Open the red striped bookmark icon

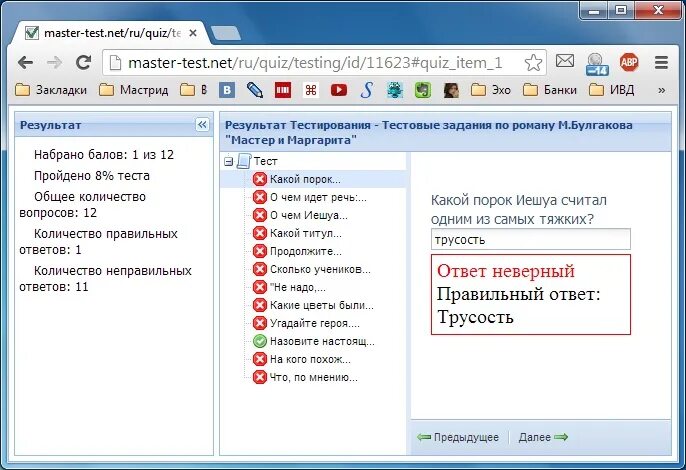pos(283,90)
